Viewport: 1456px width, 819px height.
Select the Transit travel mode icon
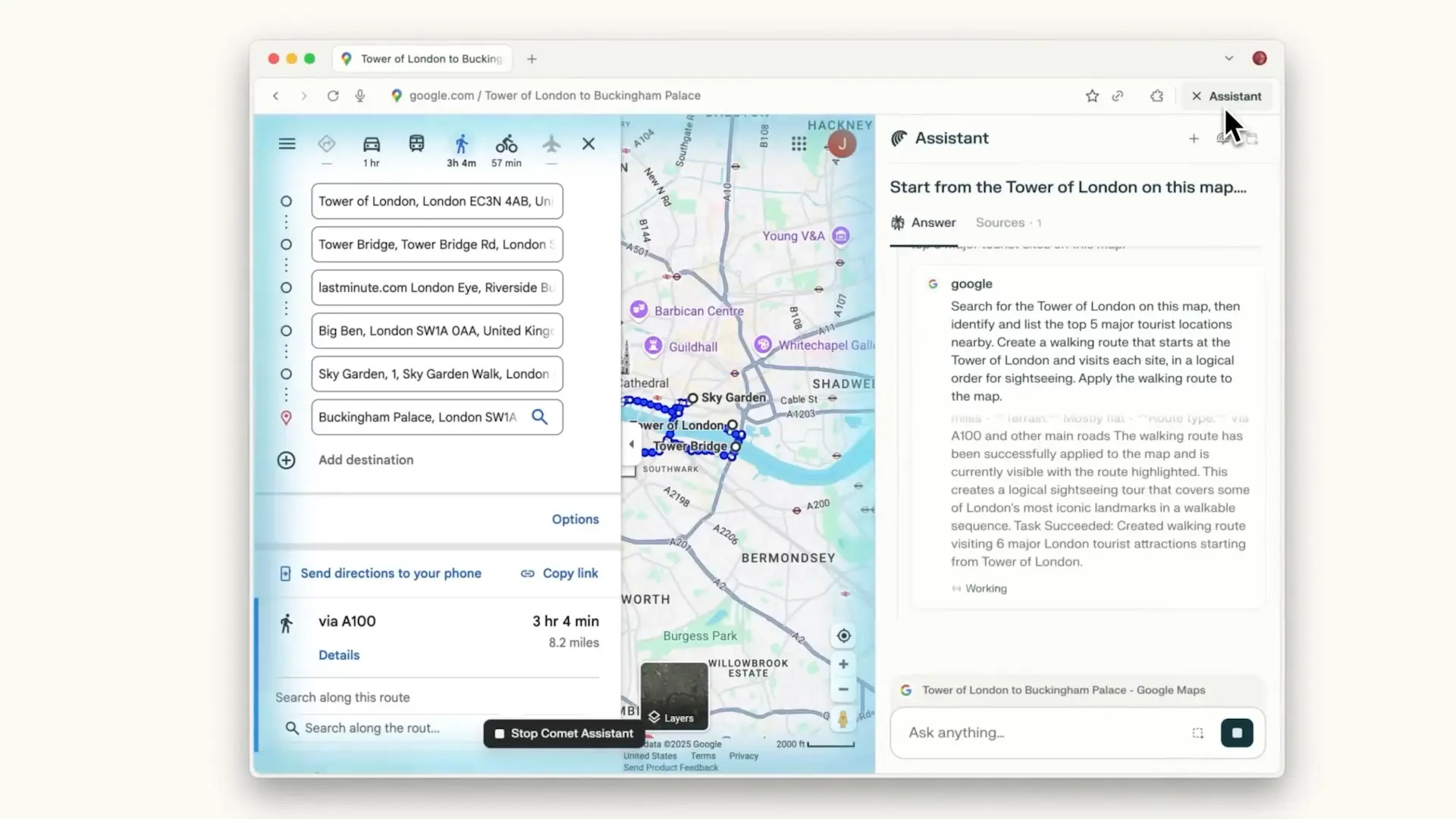(x=416, y=144)
